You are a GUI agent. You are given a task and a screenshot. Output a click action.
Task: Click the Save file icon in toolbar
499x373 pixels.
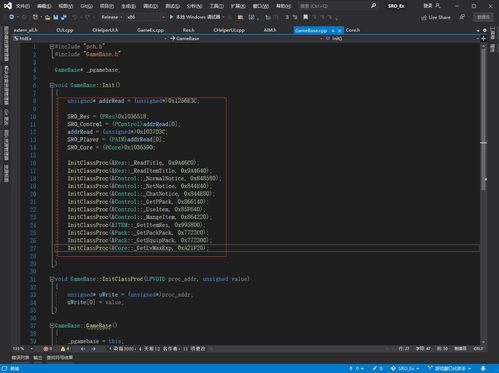55,17
